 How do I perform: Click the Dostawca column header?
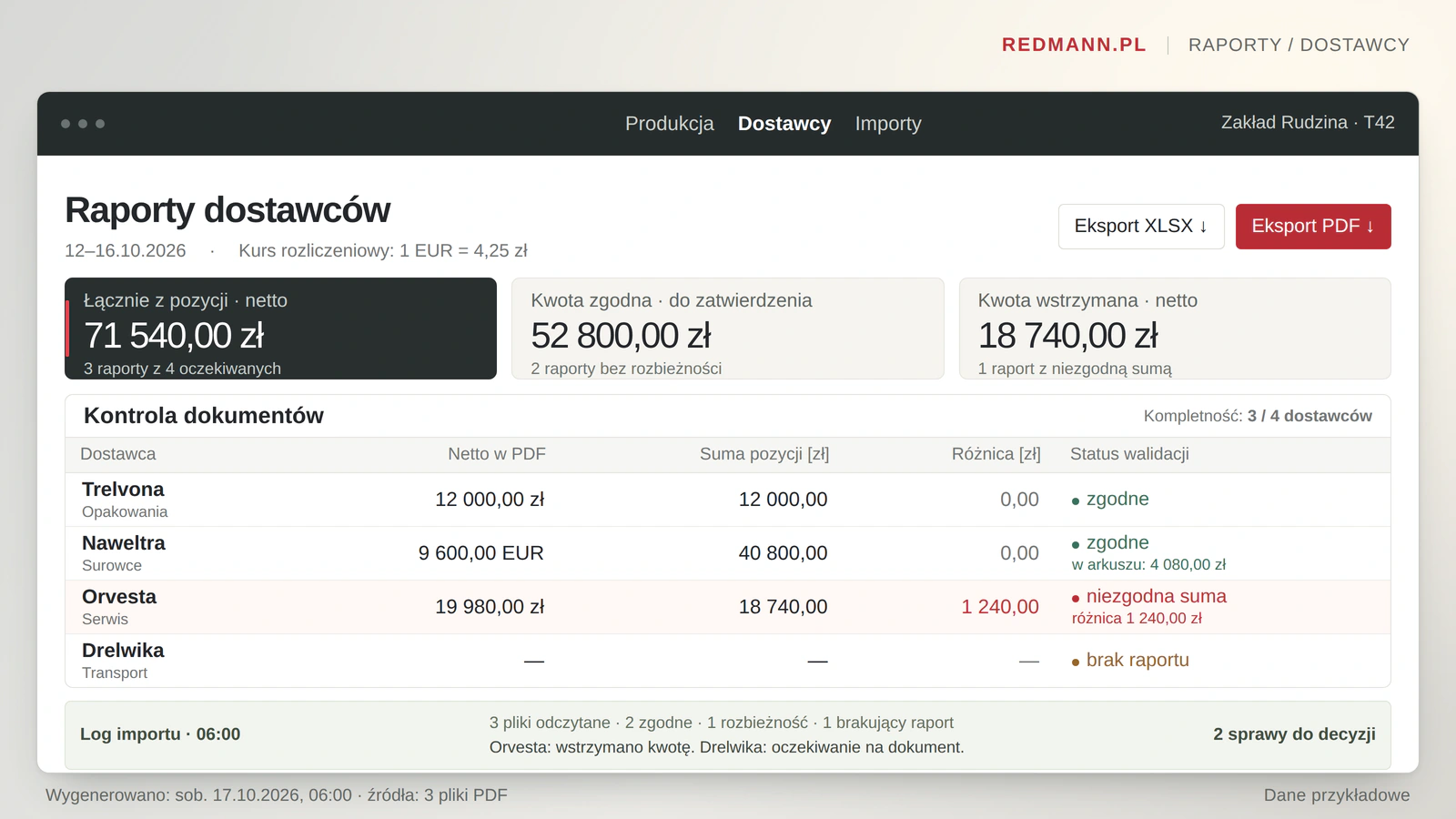coord(118,454)
